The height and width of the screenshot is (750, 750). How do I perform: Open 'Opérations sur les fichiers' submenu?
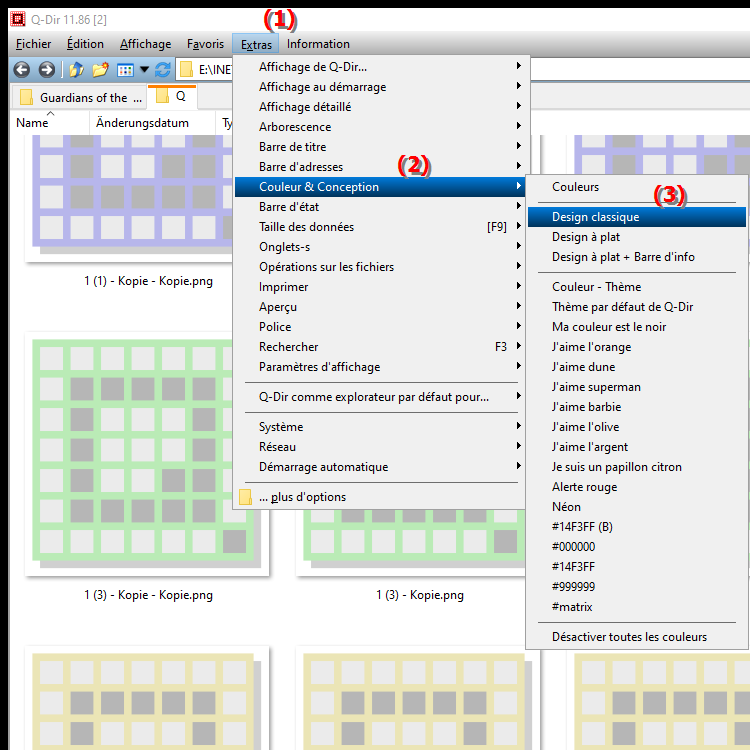click(x=381, y=267)
